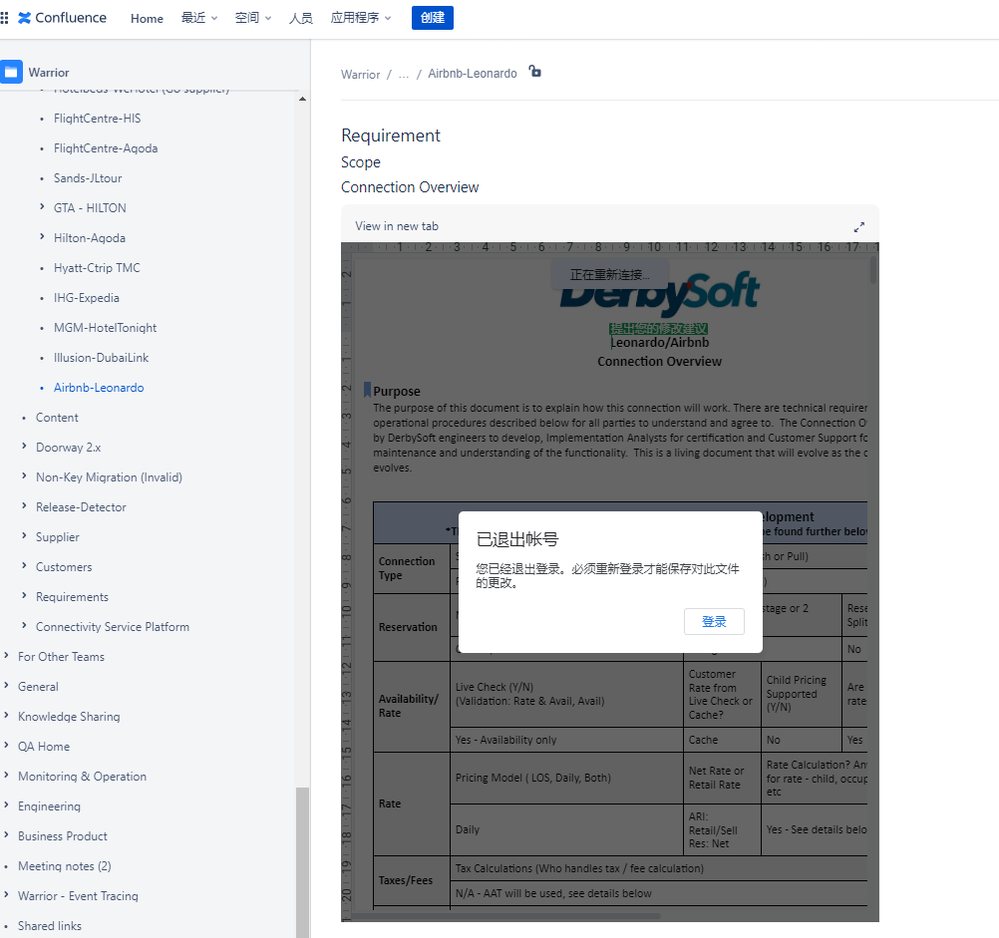The height and width of the screenshot is (938, 999).
Task: Open the Content page
Action: click(57, 418)
